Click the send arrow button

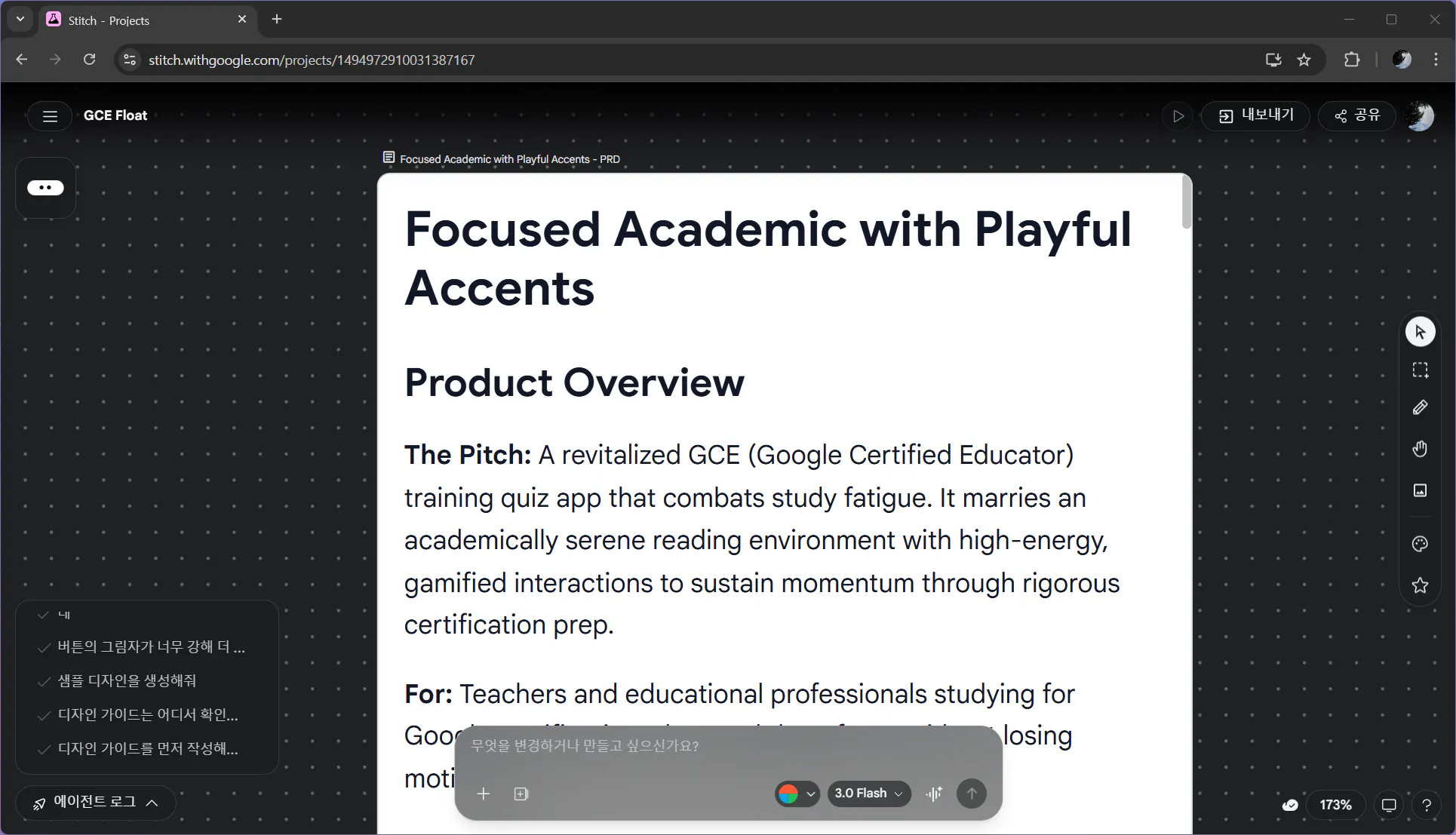(x=972, y=794)
